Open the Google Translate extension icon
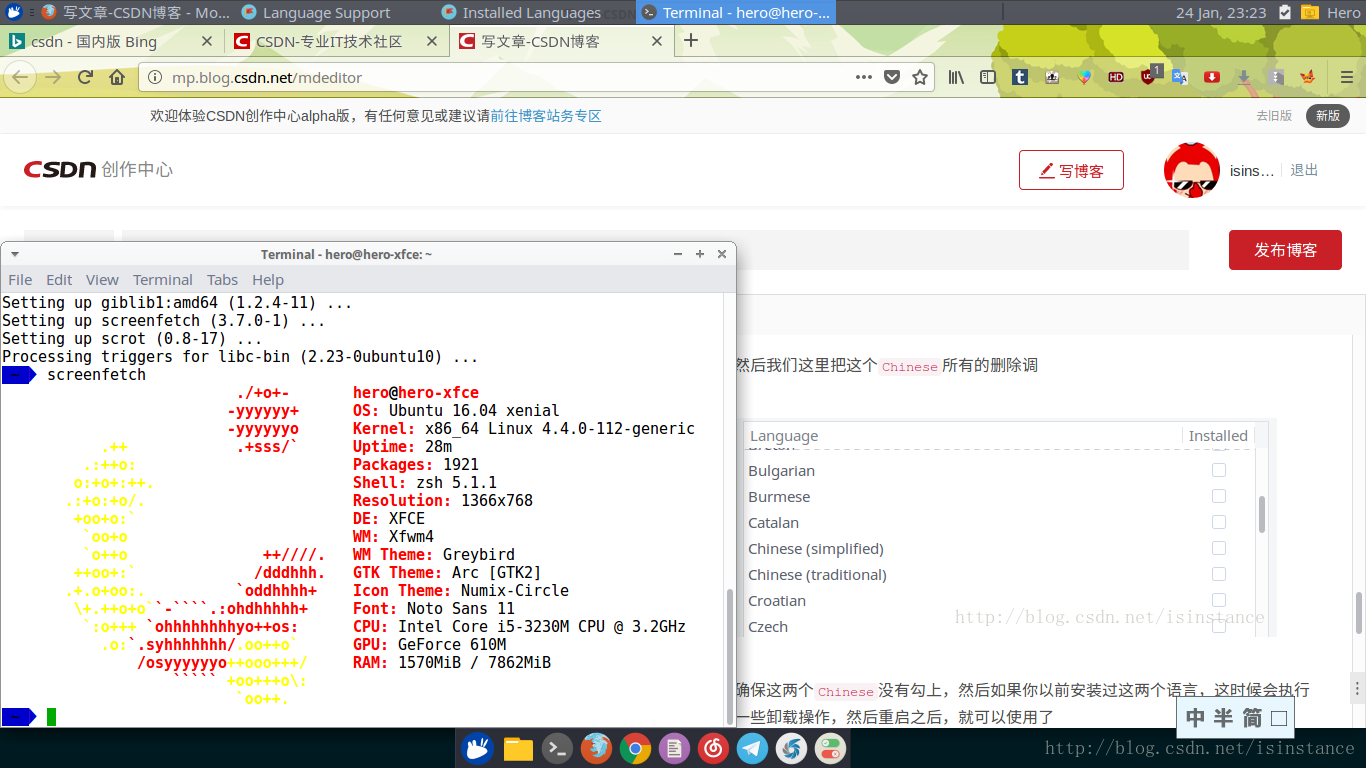Screen dimensions: 1366x768 (x=1180, y=77)
